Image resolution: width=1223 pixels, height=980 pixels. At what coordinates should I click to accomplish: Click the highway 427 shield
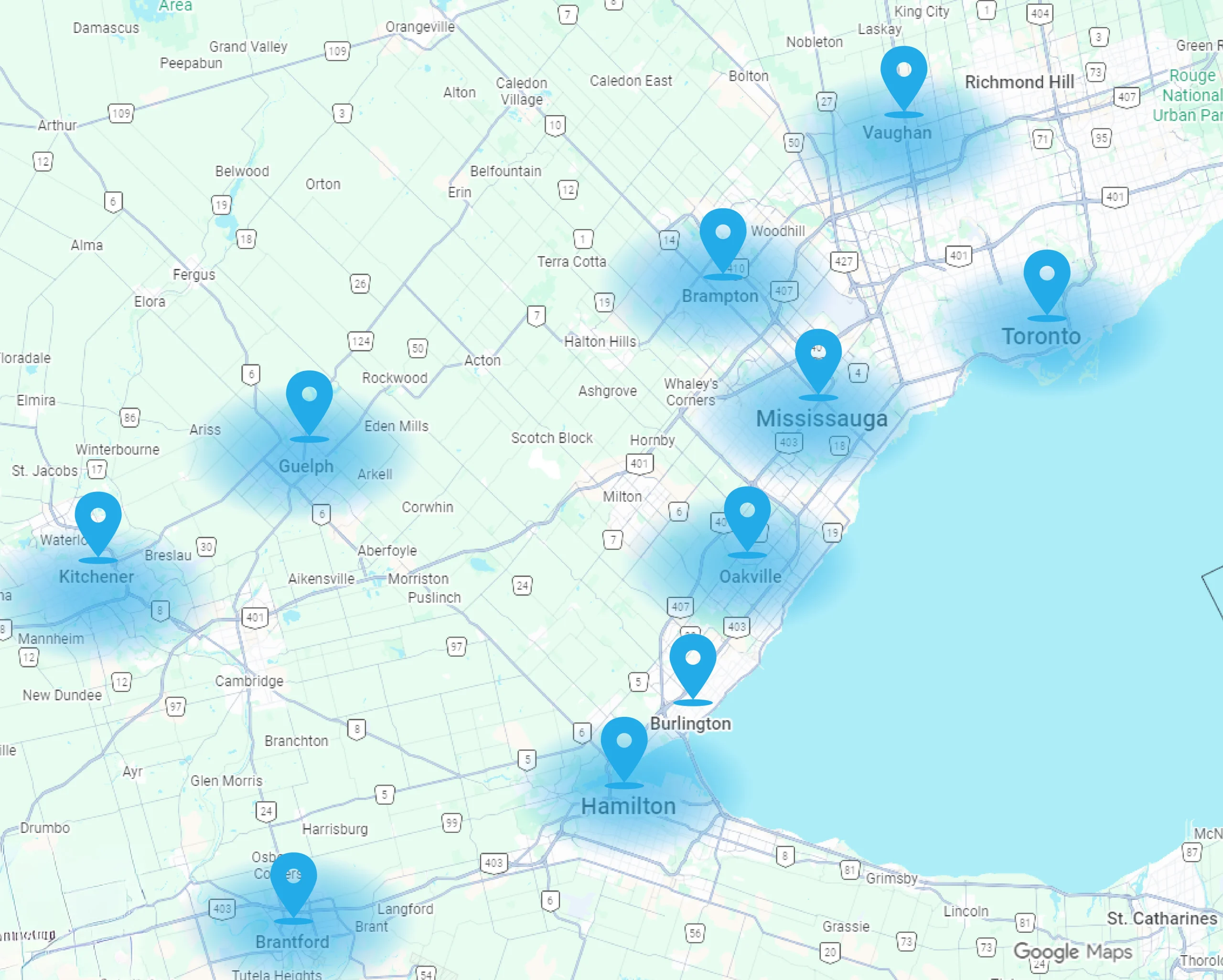844,261
